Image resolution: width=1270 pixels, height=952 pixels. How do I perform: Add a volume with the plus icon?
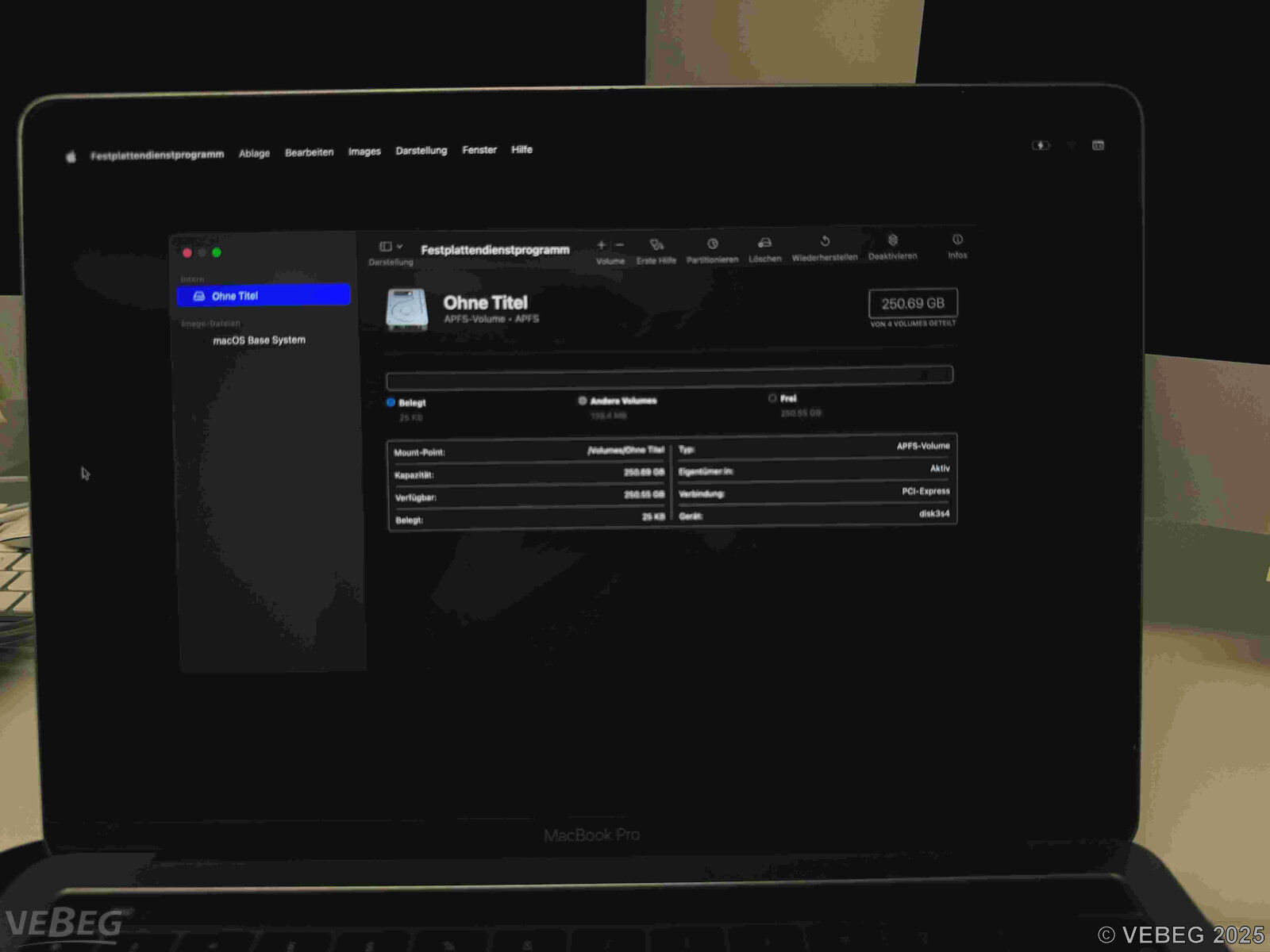click(x=601, y=245)
